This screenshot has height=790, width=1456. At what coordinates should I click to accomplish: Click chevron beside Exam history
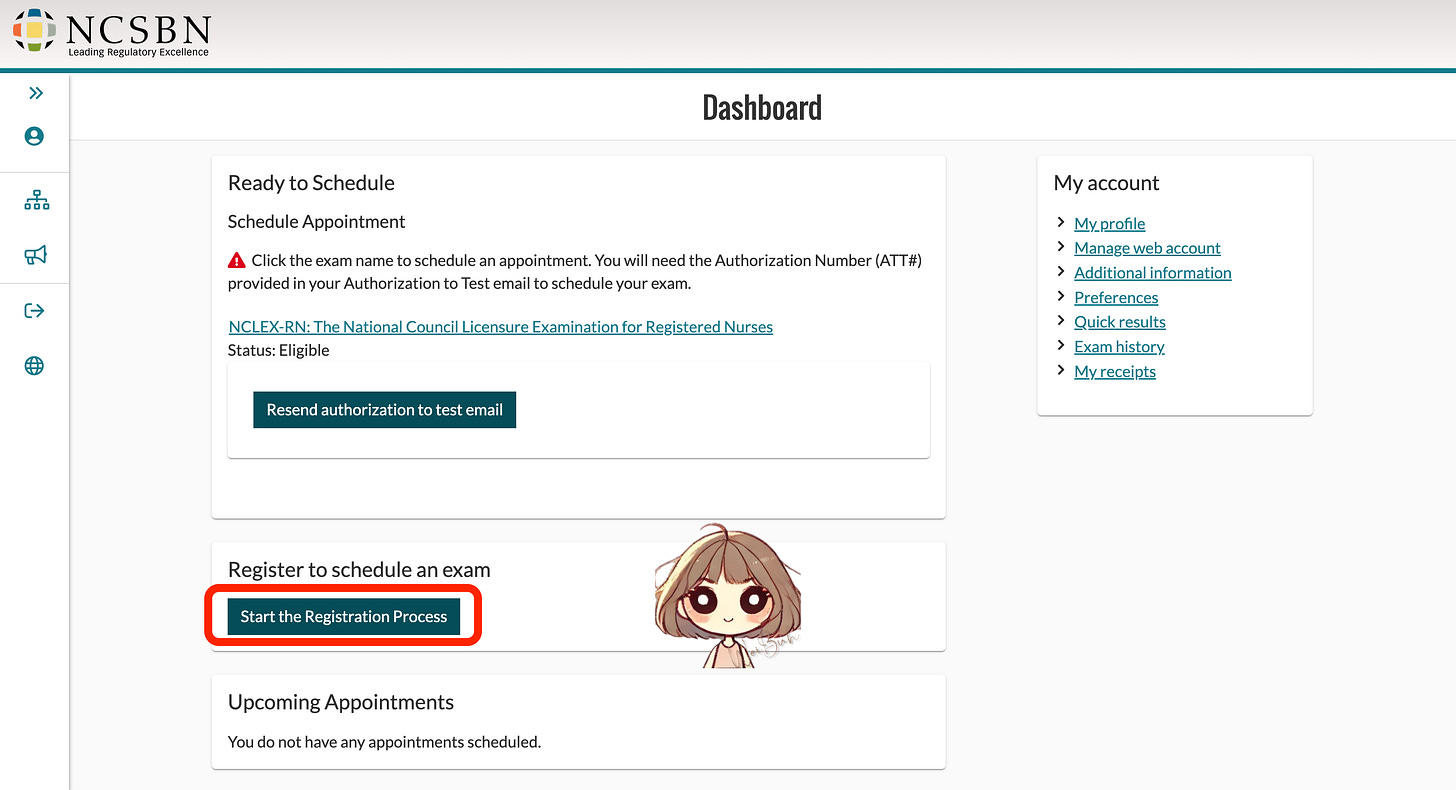1061,345
